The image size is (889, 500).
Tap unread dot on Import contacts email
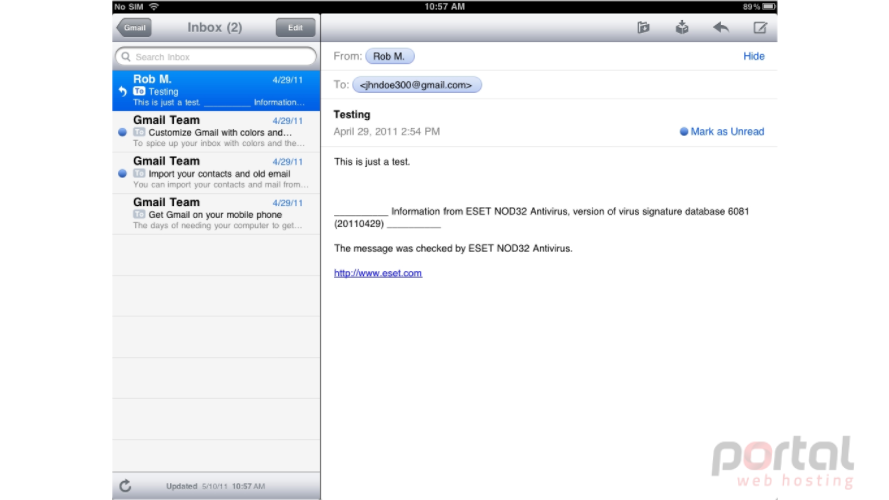point(122,173)
